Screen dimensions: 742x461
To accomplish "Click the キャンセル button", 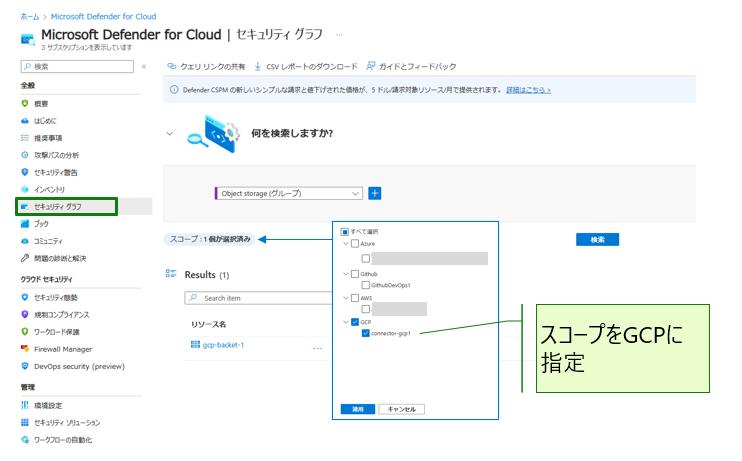I will point(401,409).
